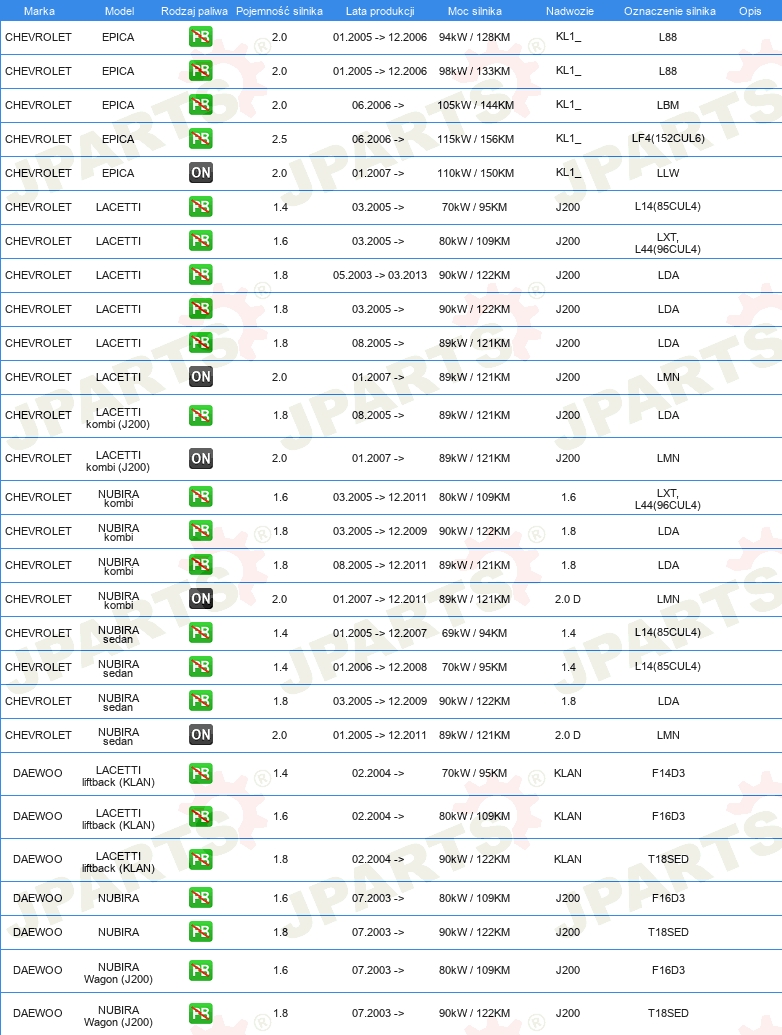Viewport: 782px width, 1035px height.
Task: Click petrol icon in Chevrolet Lacetti 1.4 row
Action: click(201, 207)
